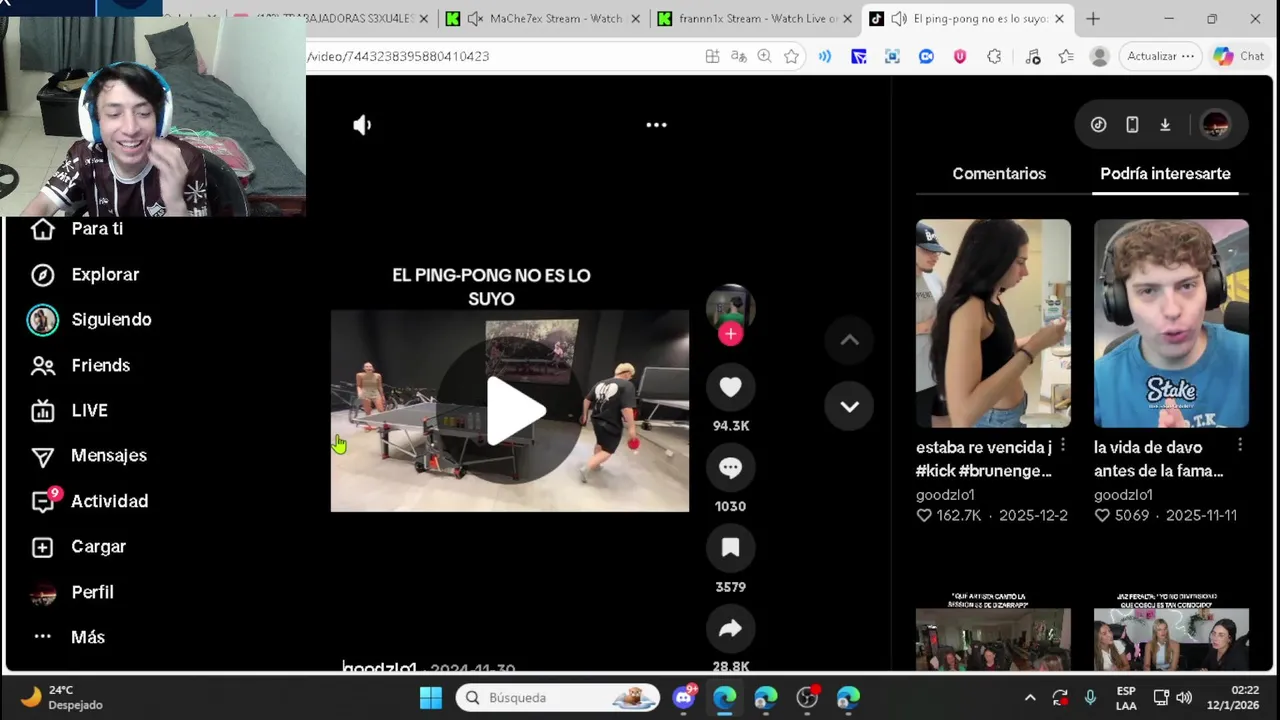This screenshot has height=720, width=1280.
Task: Add page to favorites star icon
Action: tap(791, 56)
